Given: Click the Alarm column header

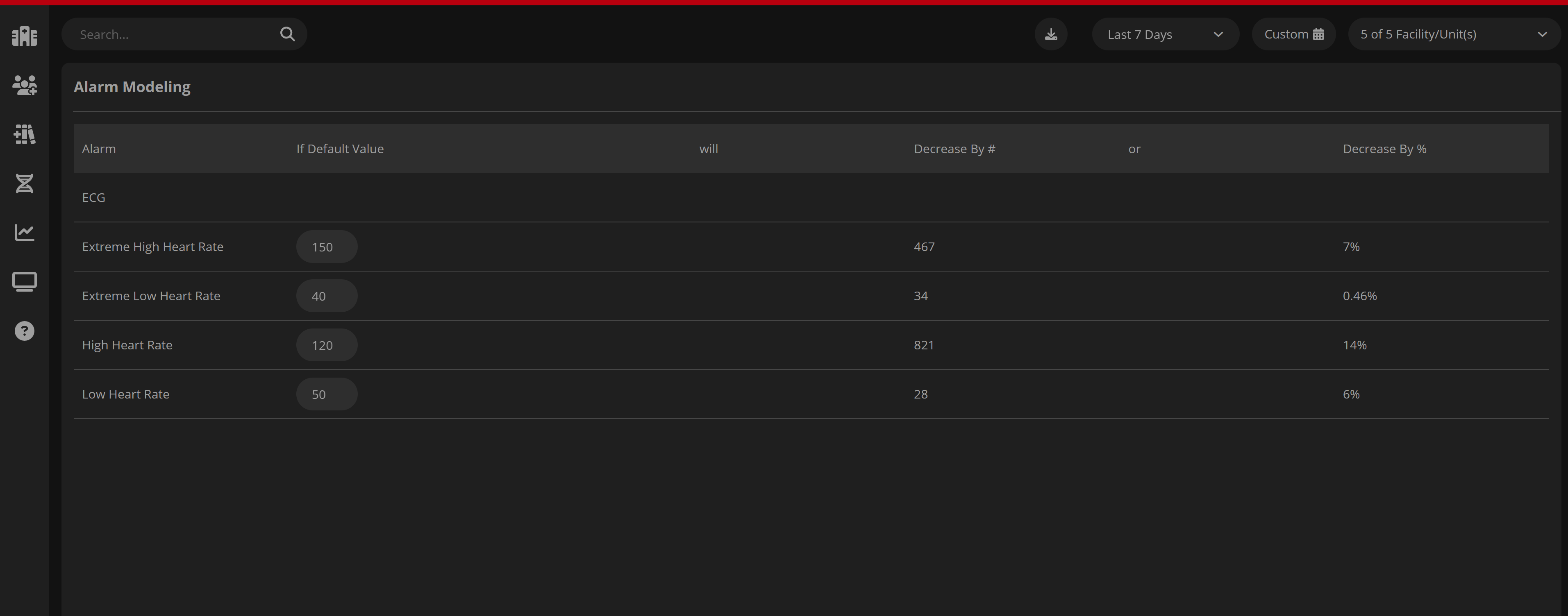Looking at the screenshot, I should [x=99, y=149].
